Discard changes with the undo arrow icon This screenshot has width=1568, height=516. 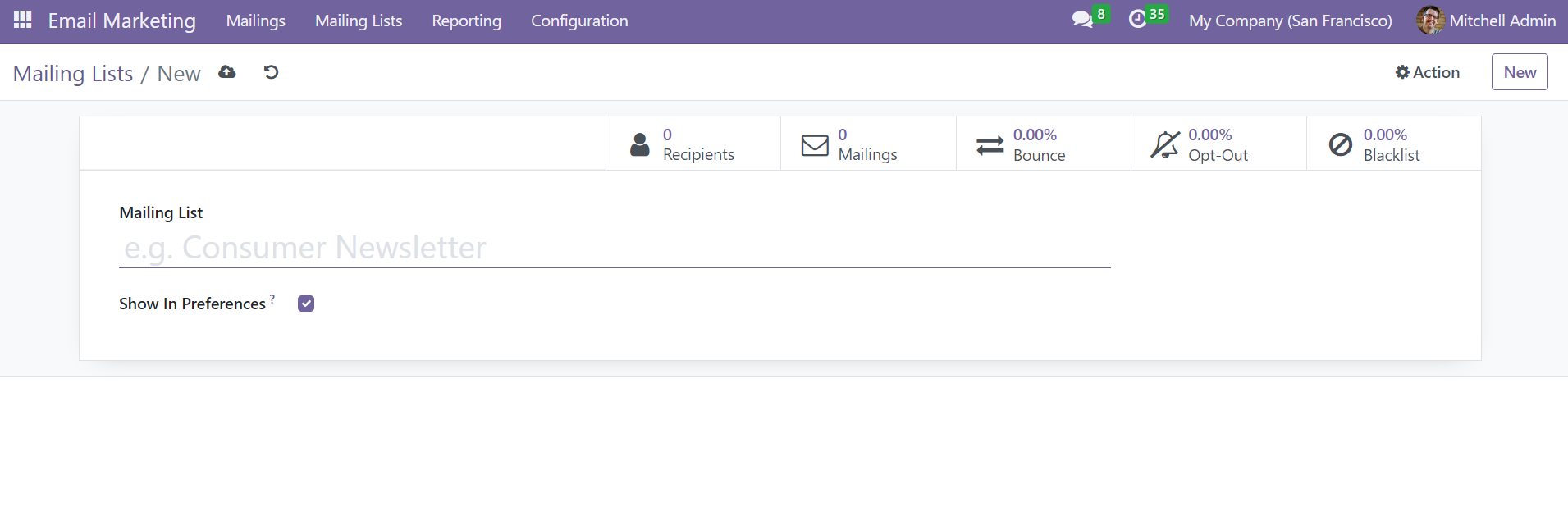coord(271,72)
